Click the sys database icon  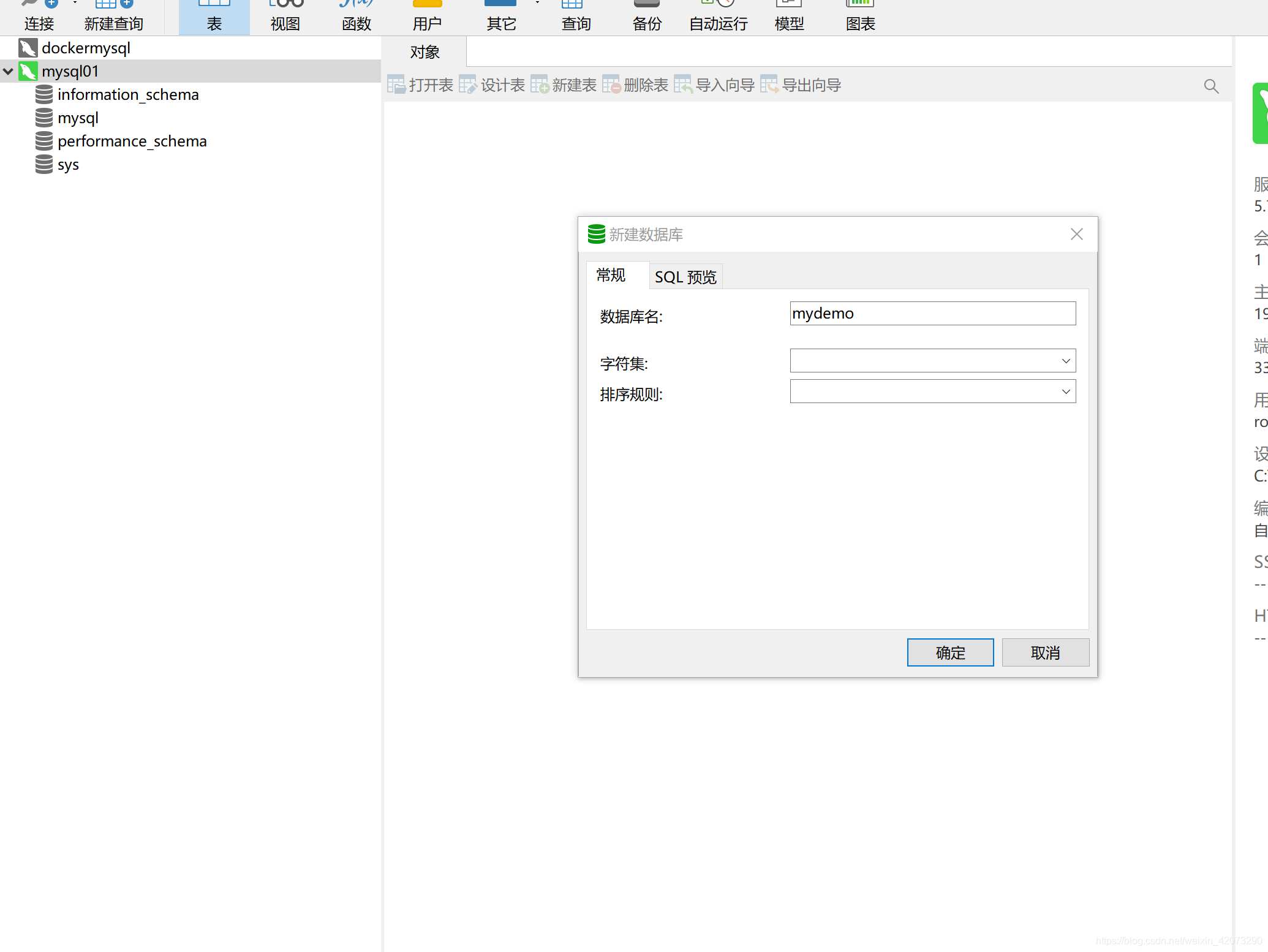click(44, 164)
